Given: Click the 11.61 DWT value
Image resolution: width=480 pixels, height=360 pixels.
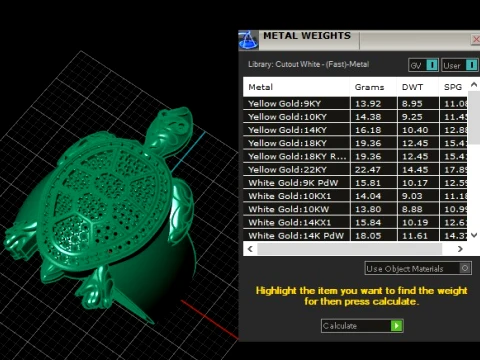Looking at the screenshot, I should 415,236.
